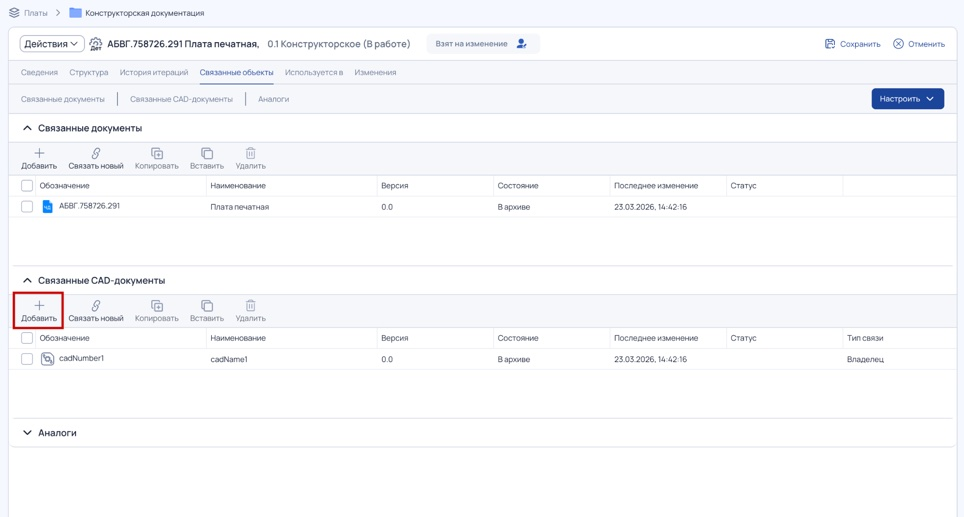Click Вставить in Связанные CAD-документы toolbar
Screen dimensions: 964x517
(207, 311)
